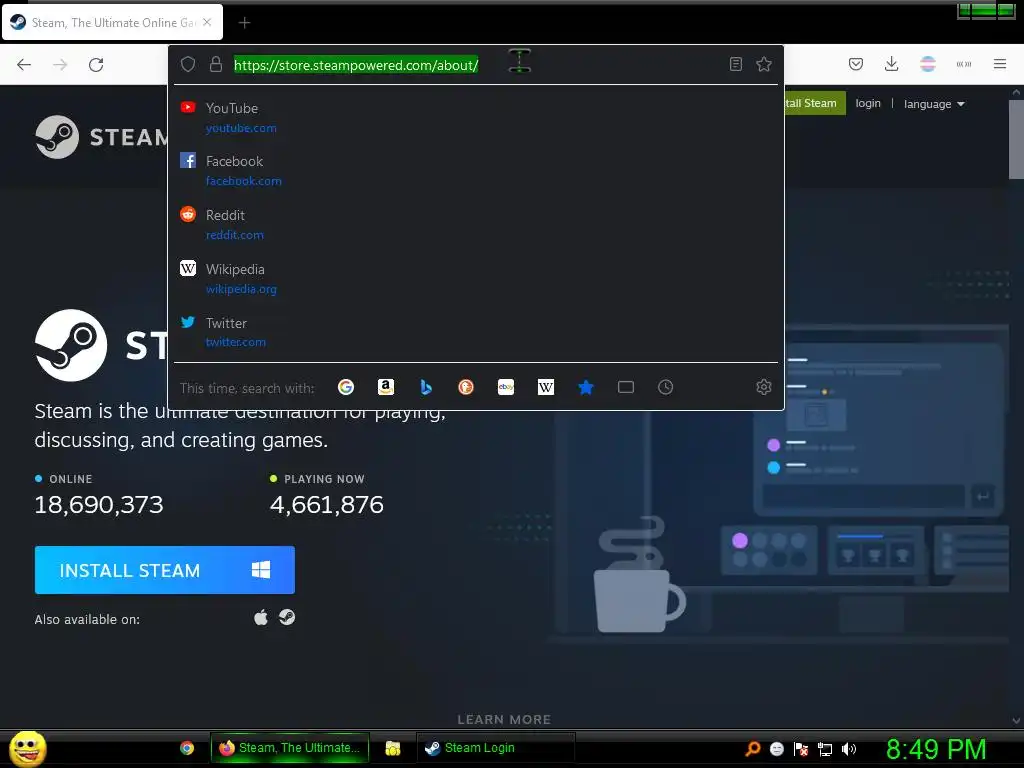
Task: Click the PLAYING NOW count 4,661,876
Action: pyautogui.click(x=327, y=504)
